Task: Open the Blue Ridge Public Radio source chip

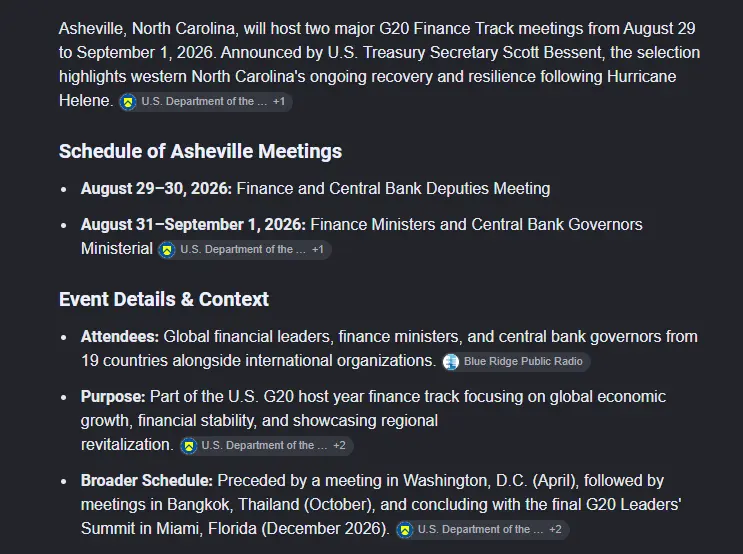Action: point(516,362)
